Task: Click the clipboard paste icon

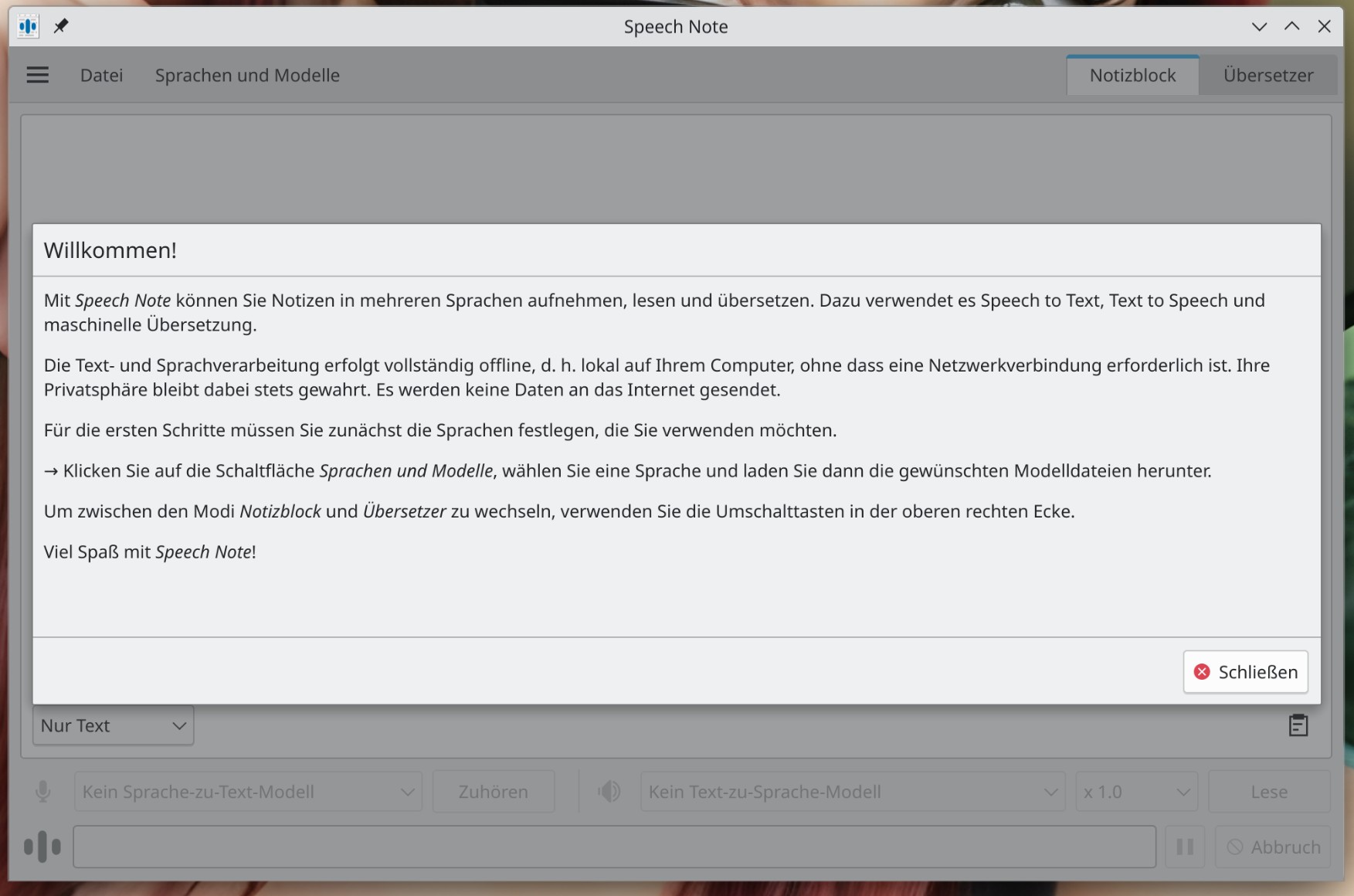Action: click(1298, 725)
